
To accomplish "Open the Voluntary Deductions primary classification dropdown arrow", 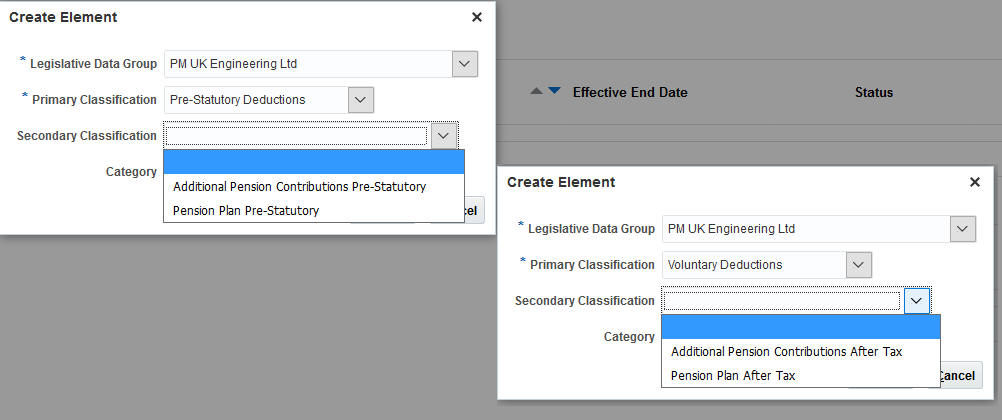I will pos(859,264).
